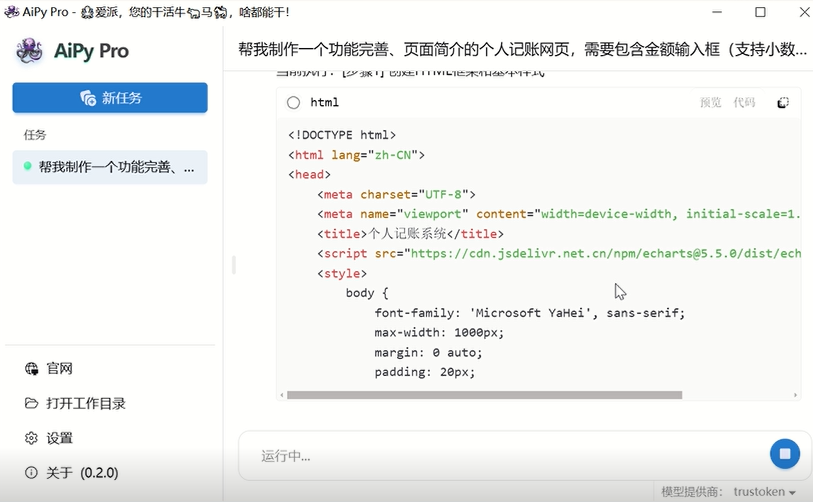813x502 pixels.
Task: Click the task title header text
Action: click(x=522, y=50)
